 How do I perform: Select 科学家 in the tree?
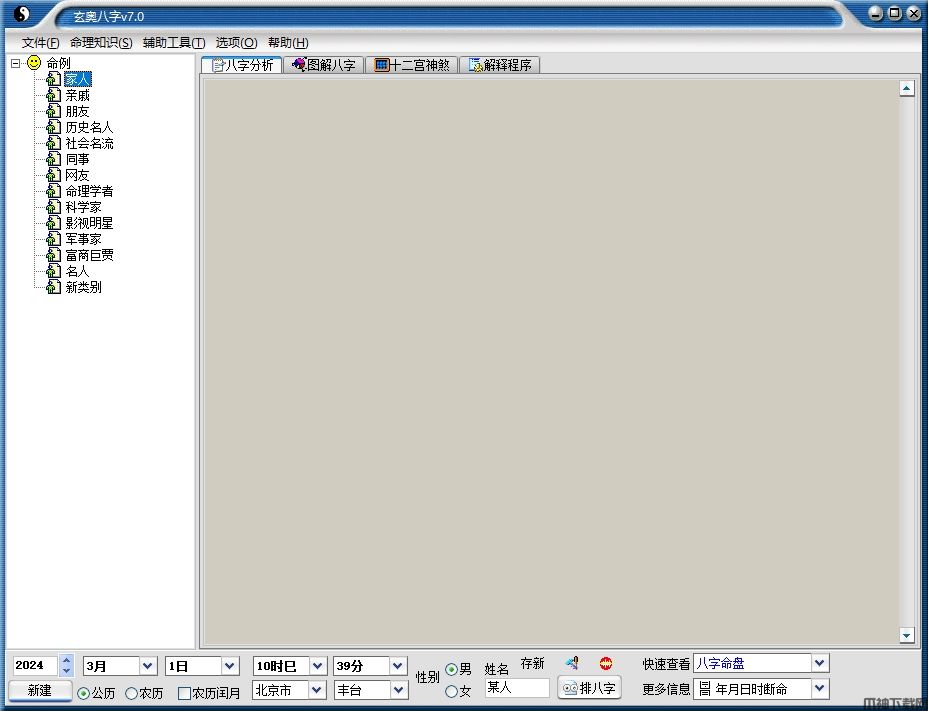pos(83,207)
